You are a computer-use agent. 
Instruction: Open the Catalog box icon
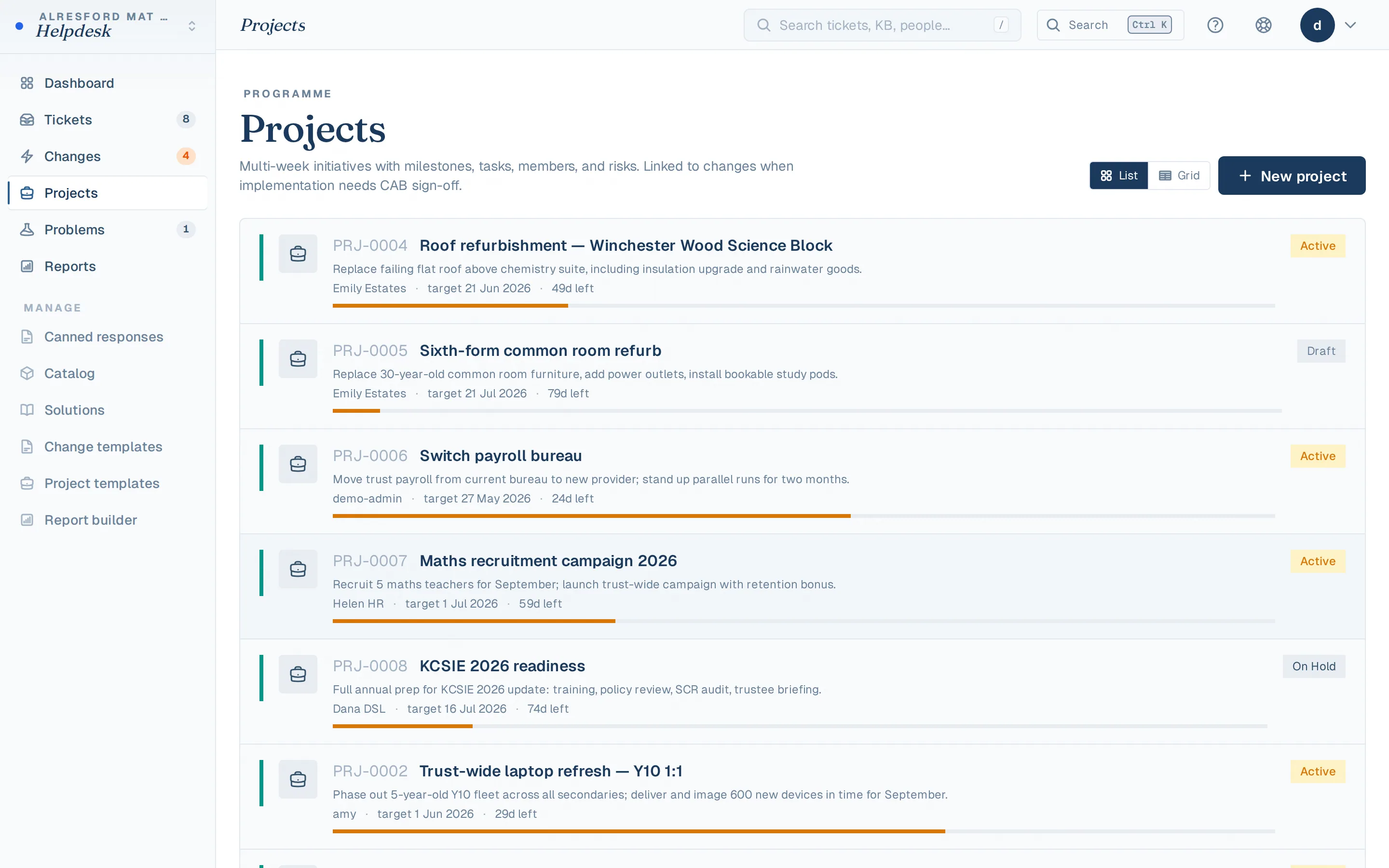pyautogui.click(x=27, y=373)
